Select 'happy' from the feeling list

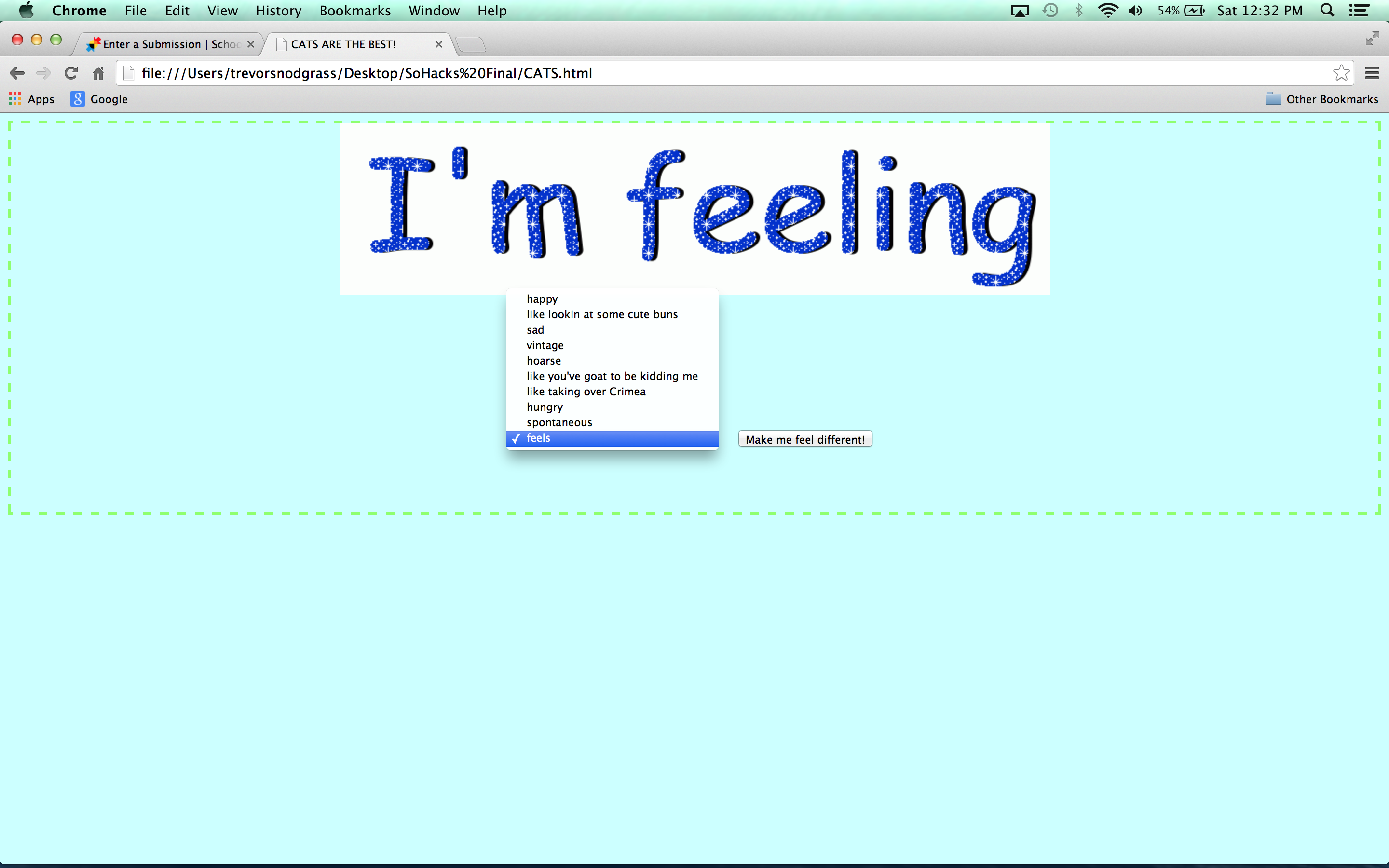point(542,299)
